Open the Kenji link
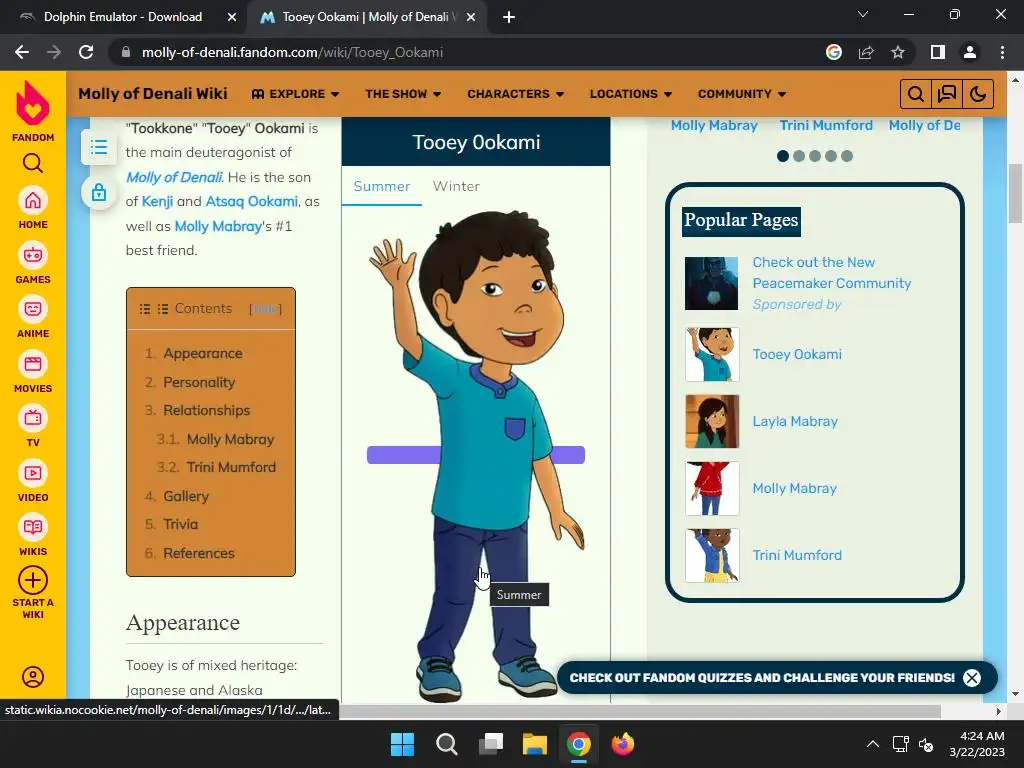1024x768 pixels. point(157,202)
